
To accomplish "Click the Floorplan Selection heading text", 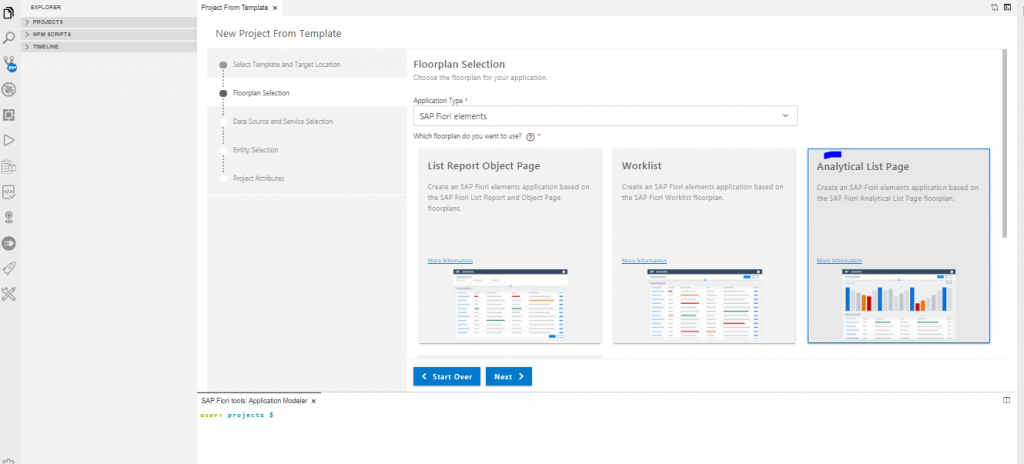I will click(459, 64).
